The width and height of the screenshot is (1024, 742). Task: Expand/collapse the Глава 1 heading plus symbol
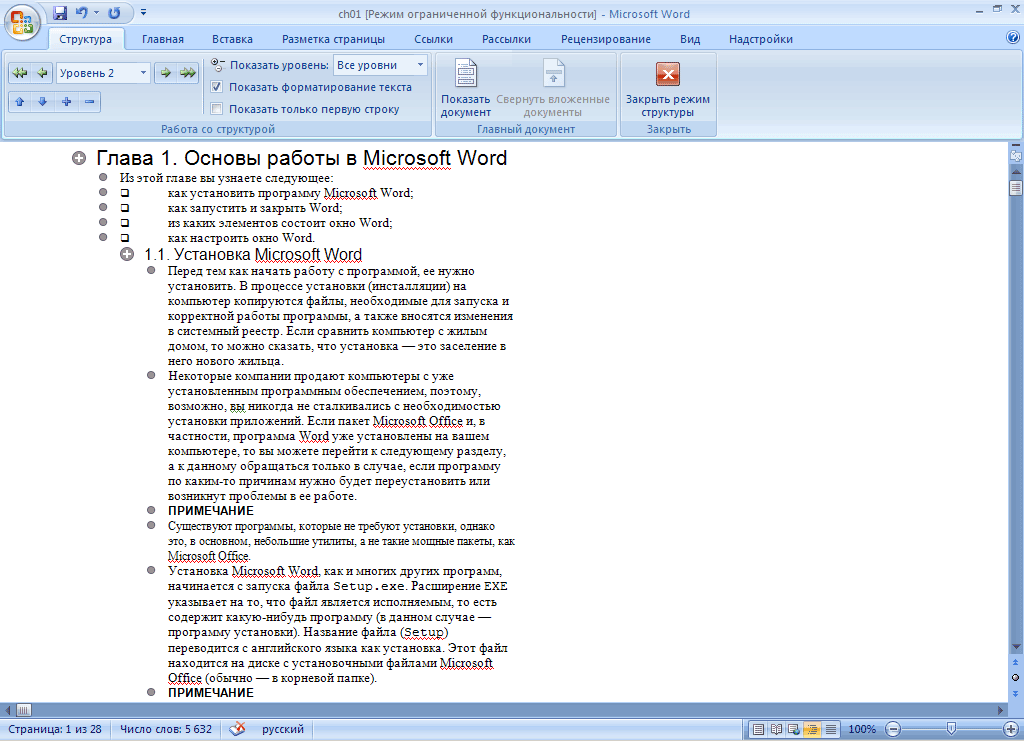[x=79, y=158]
